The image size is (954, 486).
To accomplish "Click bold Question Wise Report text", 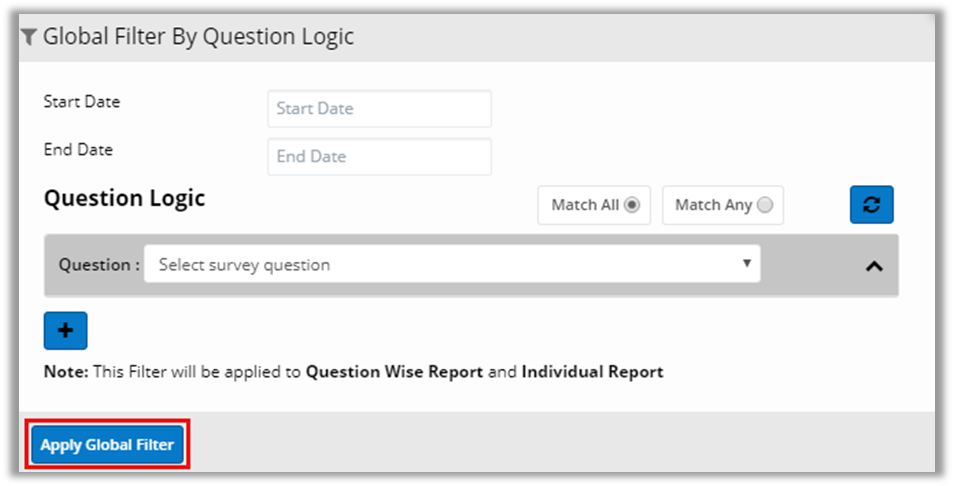I will point(394,372).
